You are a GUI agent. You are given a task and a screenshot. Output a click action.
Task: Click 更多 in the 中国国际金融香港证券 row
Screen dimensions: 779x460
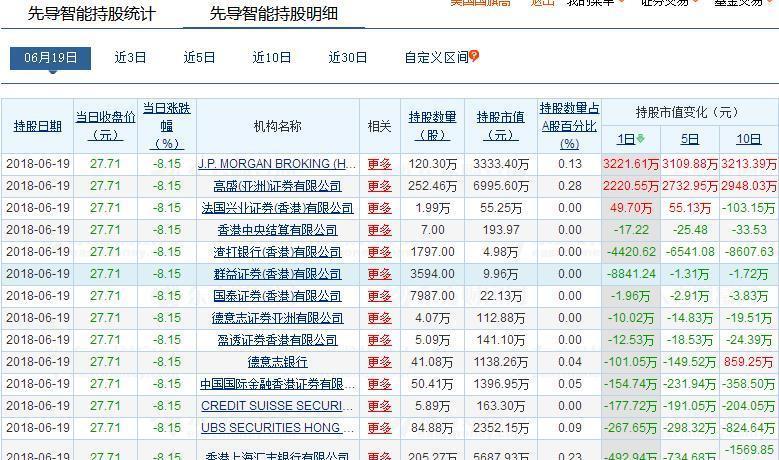[x=380, y=384]
